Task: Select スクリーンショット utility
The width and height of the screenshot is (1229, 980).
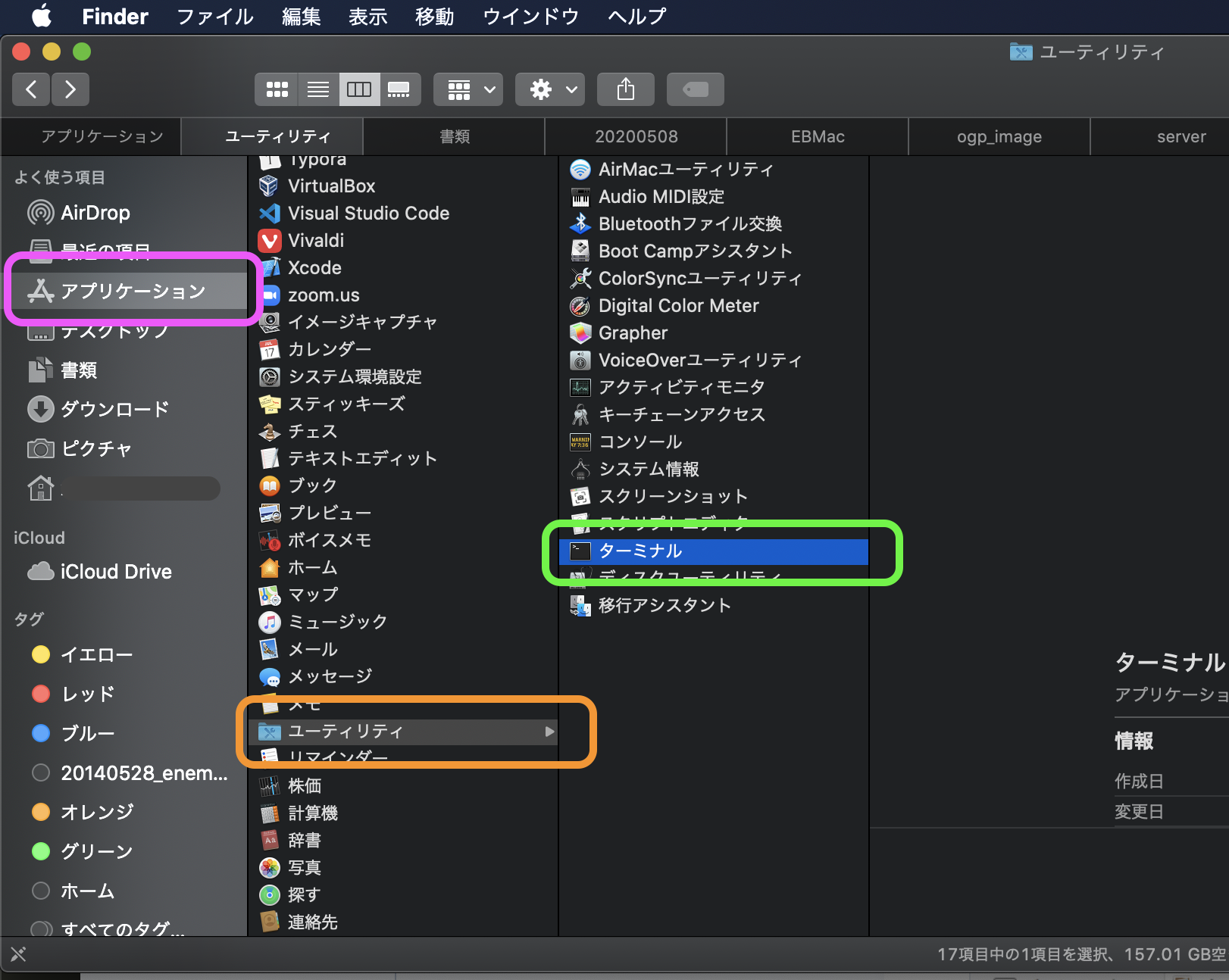Action: click(714, 497)
